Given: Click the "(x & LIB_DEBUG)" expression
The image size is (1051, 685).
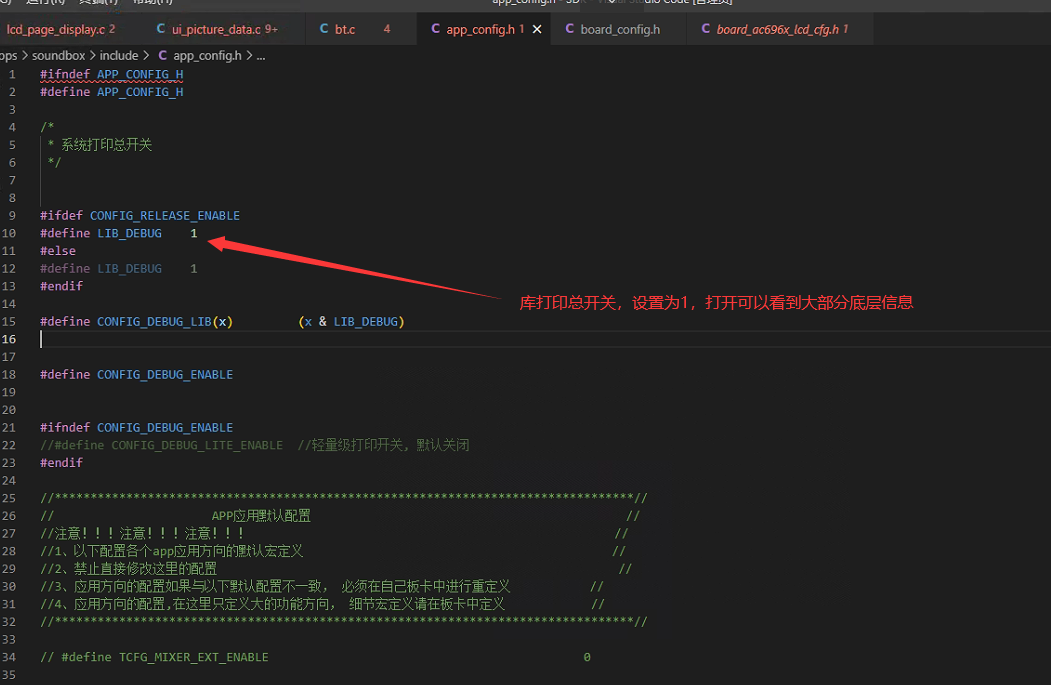Looking at the screenshot, I should tap(351, 322).
